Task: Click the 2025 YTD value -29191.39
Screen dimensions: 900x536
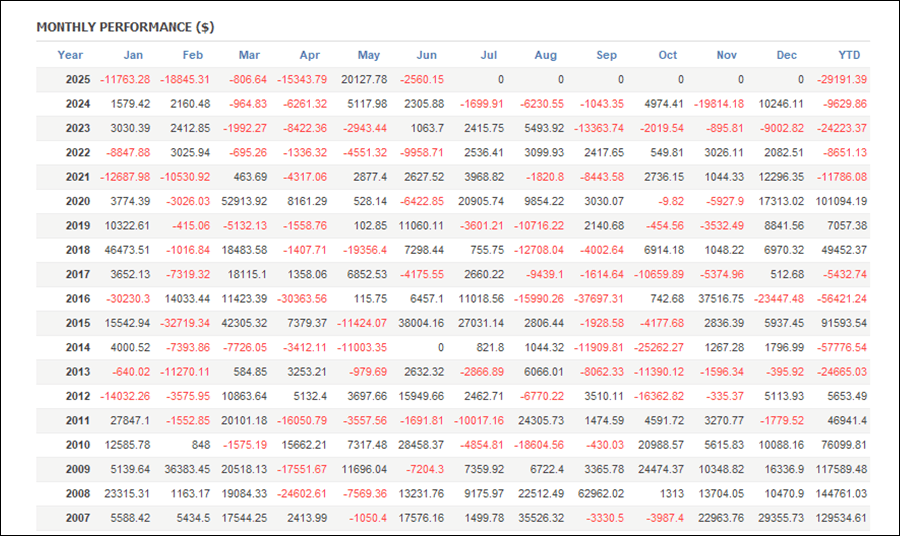Action: click(x=842, y=80)
